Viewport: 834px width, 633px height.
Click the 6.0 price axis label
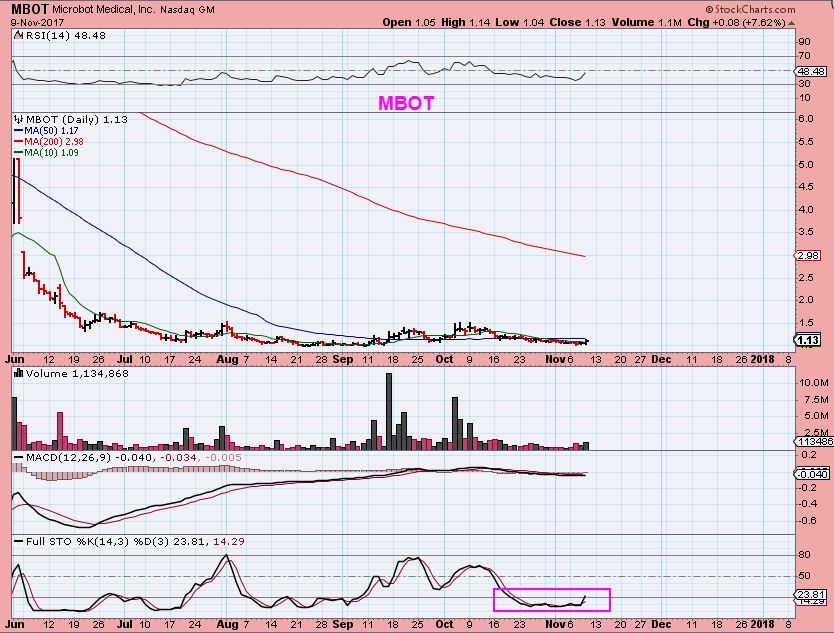click(806, 119)
